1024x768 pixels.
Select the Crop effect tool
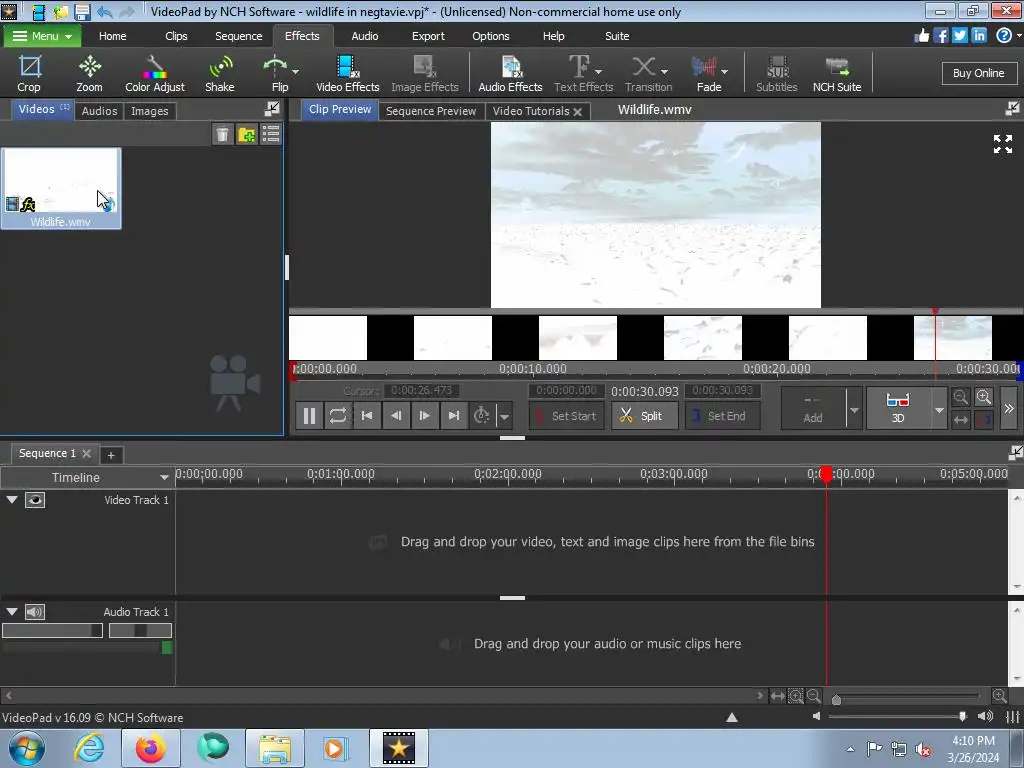tap(29, 74)
